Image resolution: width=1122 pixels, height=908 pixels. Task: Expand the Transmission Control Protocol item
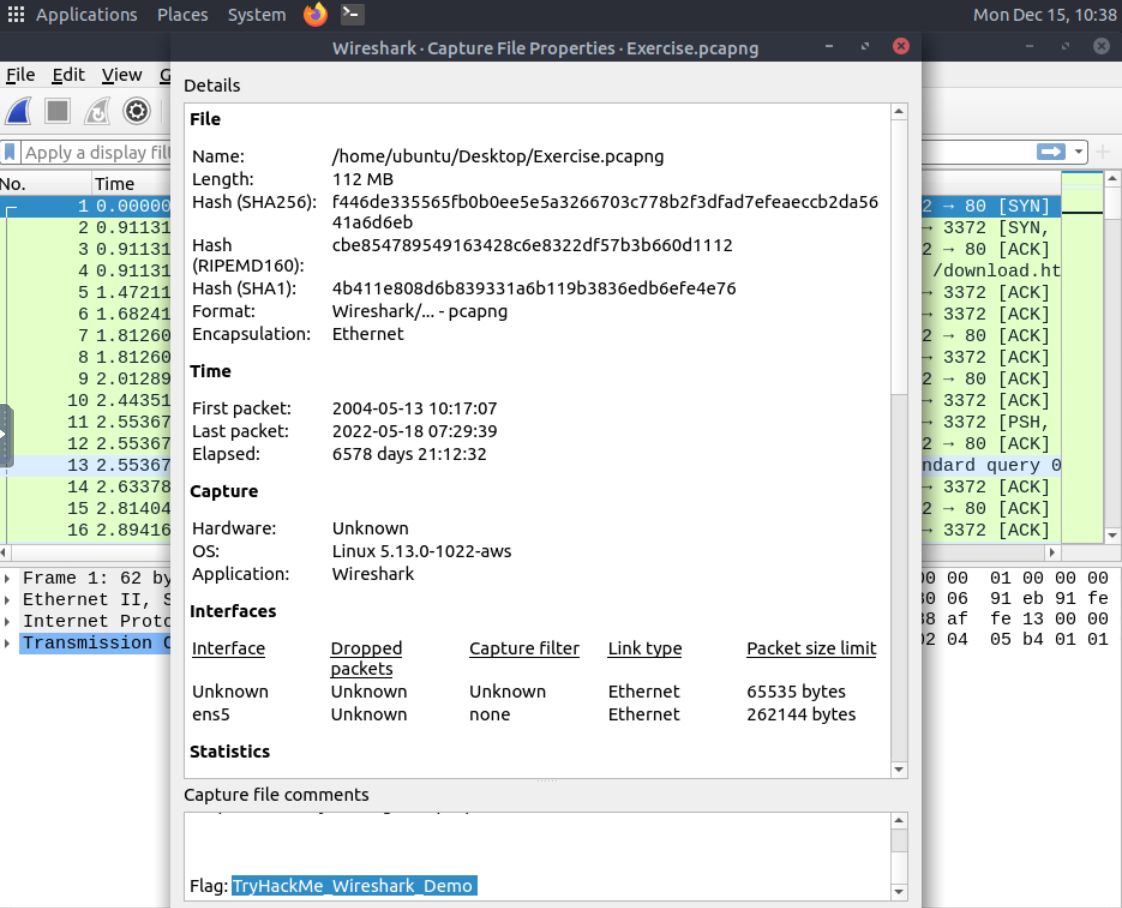click(x=9, y=643)
